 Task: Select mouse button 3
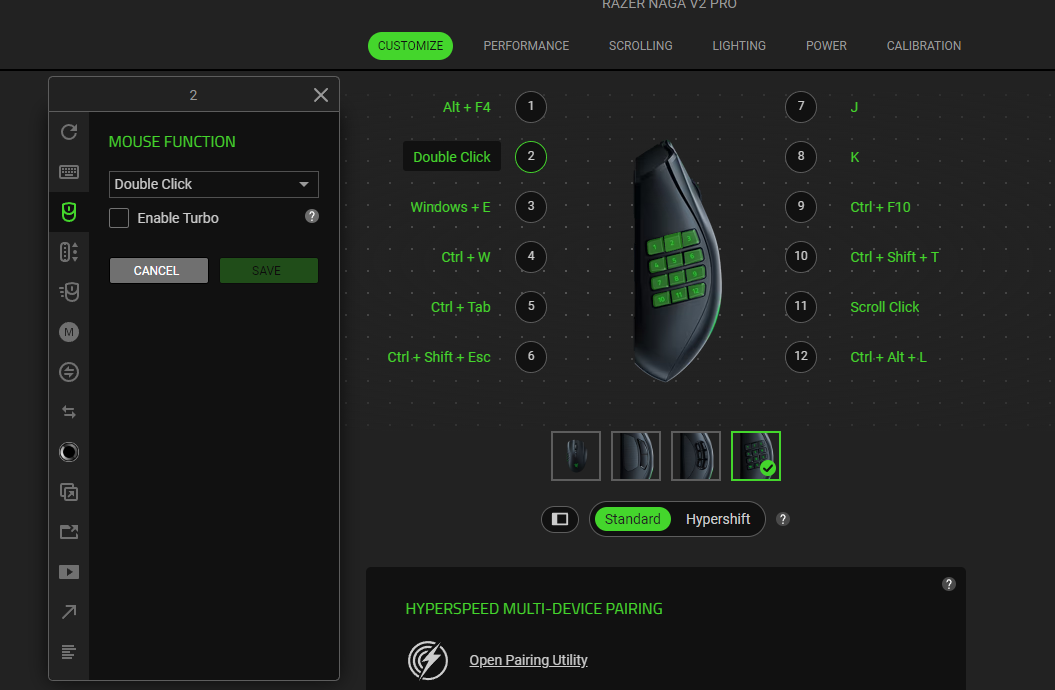coord(531,206)
